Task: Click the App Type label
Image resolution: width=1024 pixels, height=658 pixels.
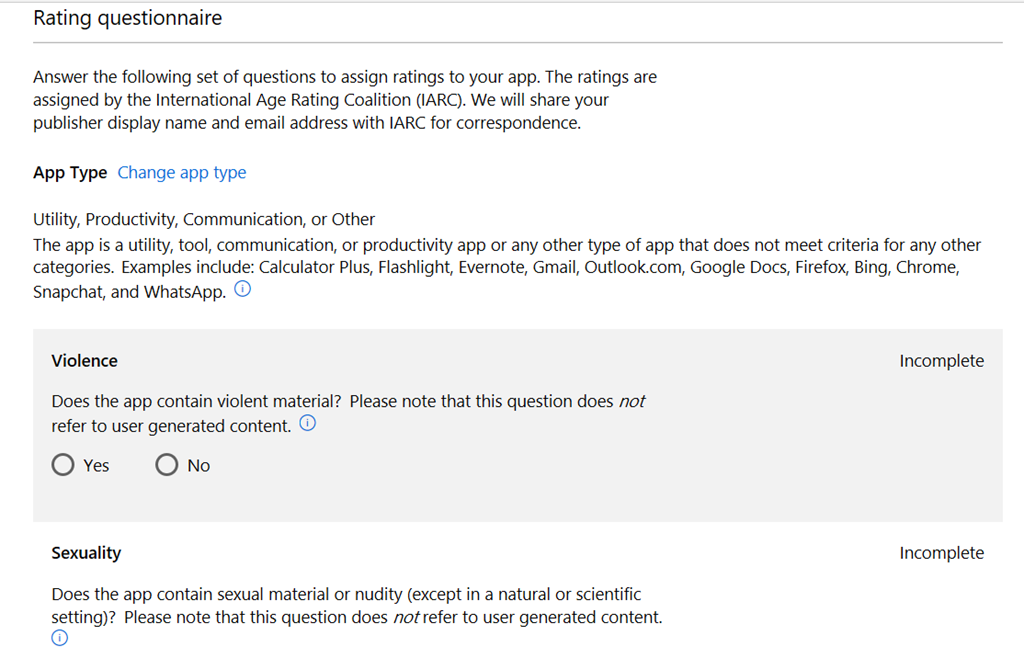Action: click(70, 173)
